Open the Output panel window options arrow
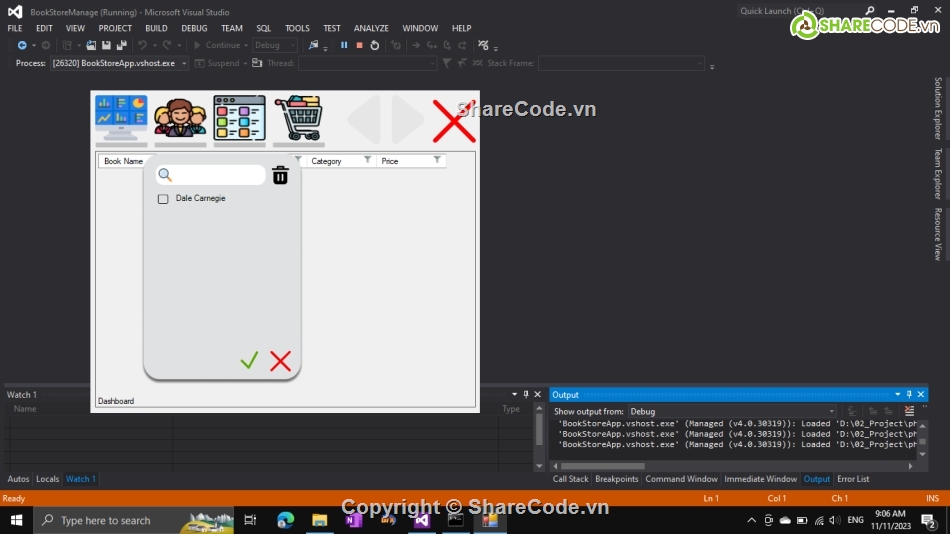Screen dimensions: 950x534 pos(897,395)
